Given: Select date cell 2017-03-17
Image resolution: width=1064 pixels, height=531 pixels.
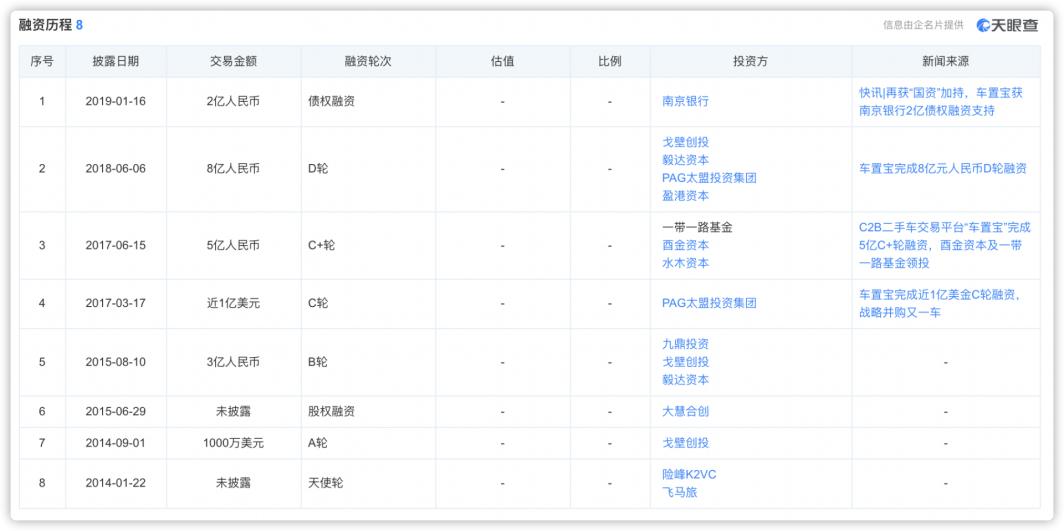Looking at the screenshot, I should point(115,303).
